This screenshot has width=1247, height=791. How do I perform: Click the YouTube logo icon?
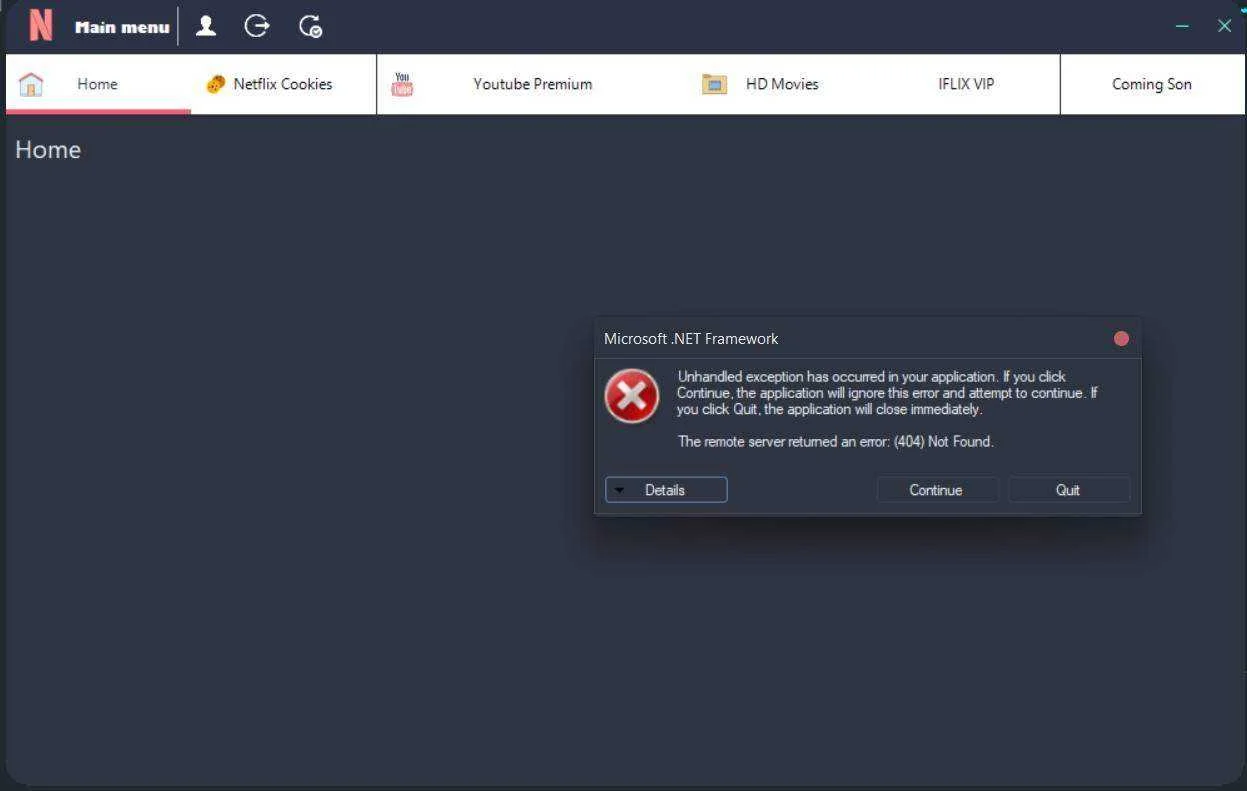click(402, 84)
